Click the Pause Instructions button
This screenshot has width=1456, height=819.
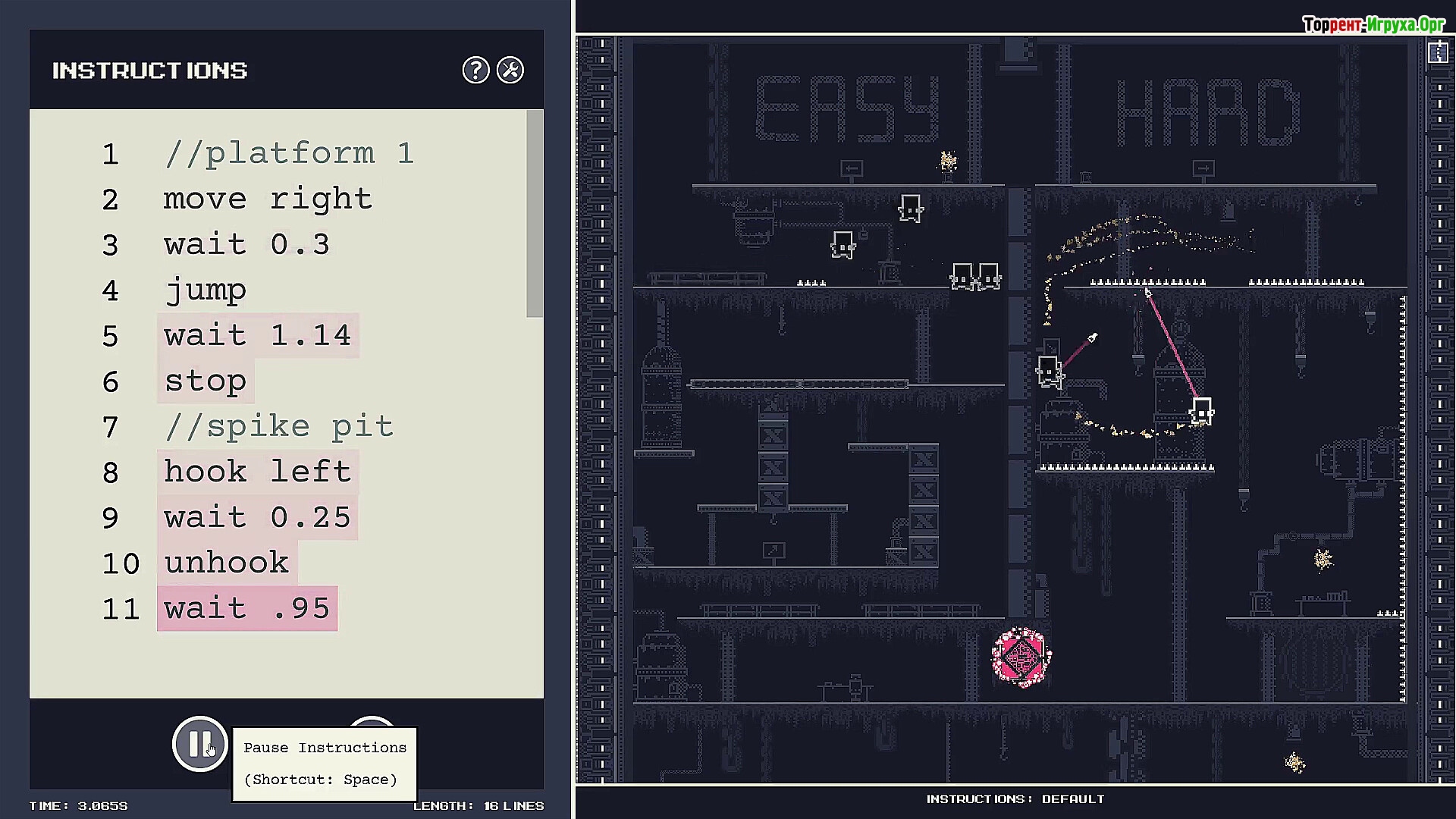(199, 744)
